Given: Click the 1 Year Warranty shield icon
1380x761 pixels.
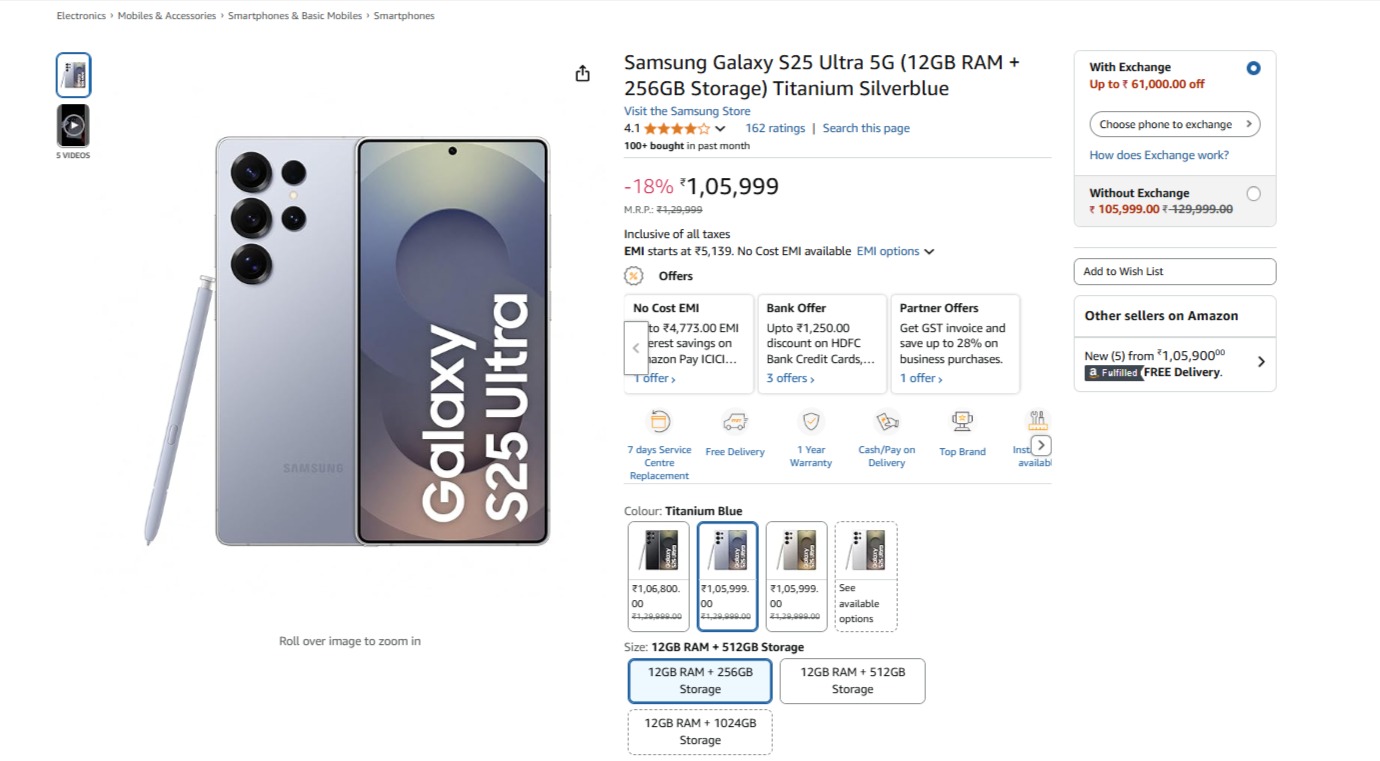Looking at the screenshot, I should 811,422.
